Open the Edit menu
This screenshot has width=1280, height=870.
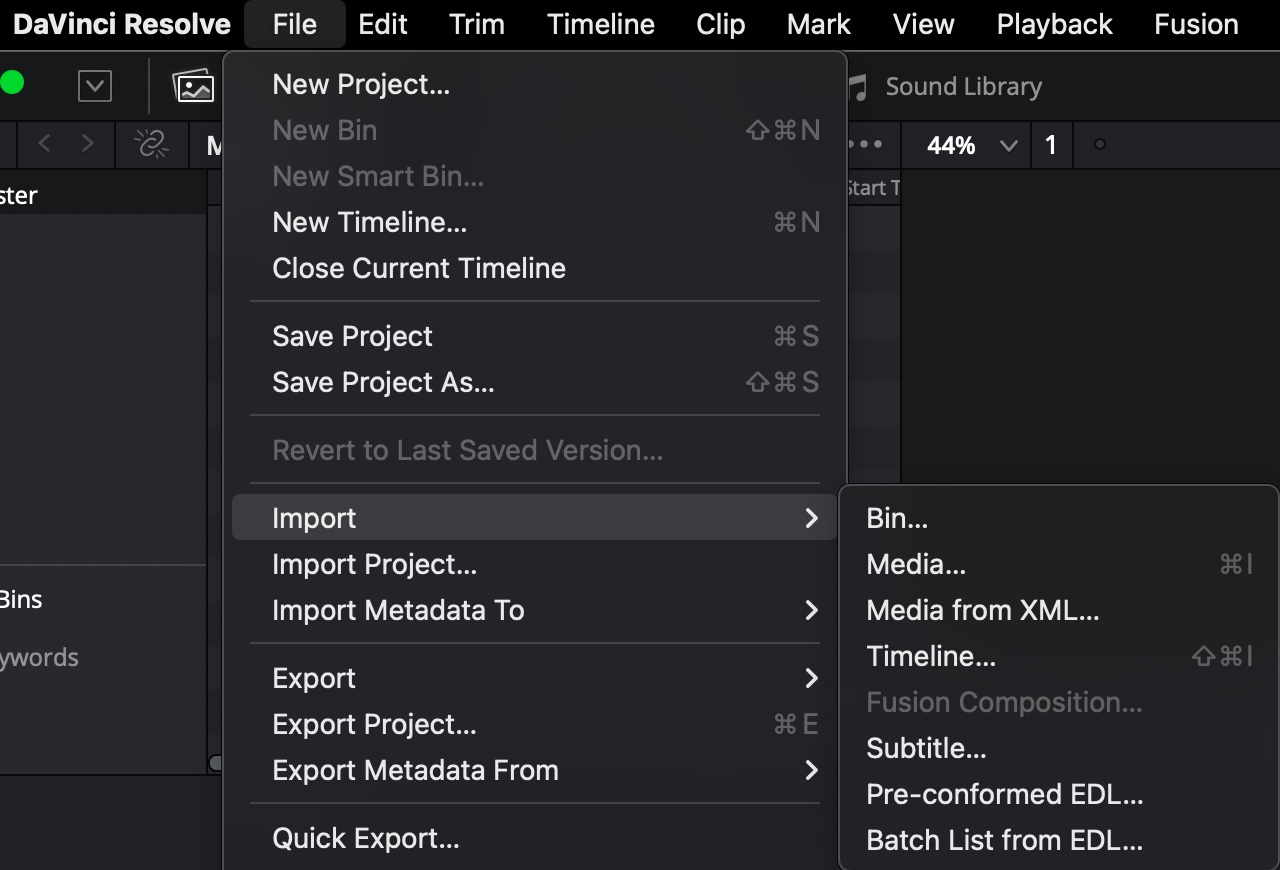[383, 24]
